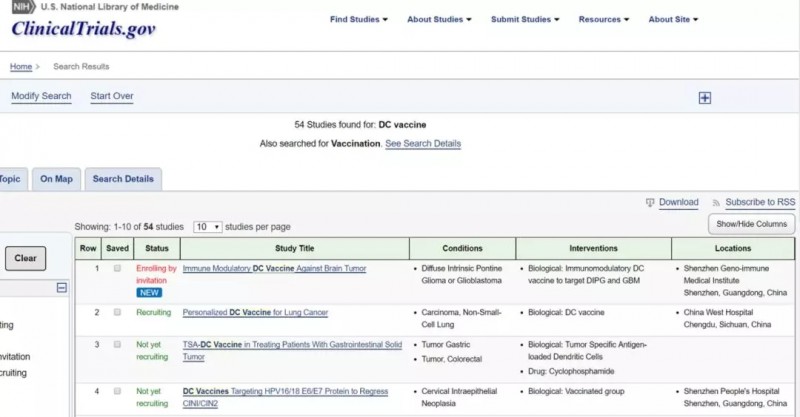Open Personalized DC Vaccine for Lung Cancer study
The height and width of the screenshot is (417, 800).
(255, 312)
